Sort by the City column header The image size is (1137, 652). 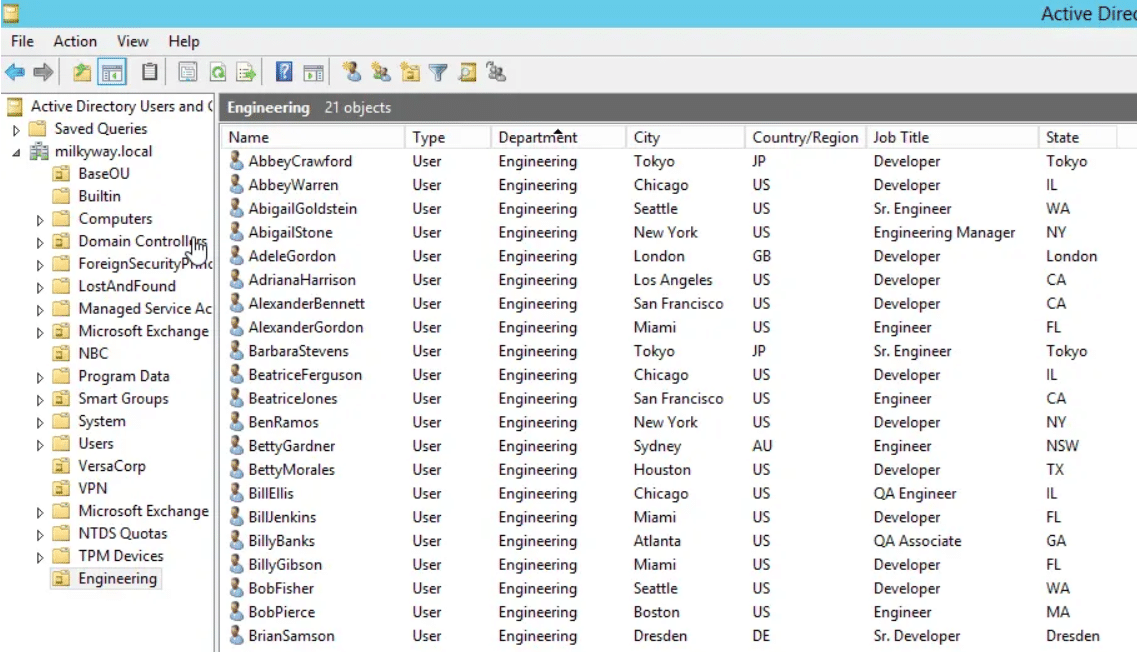[685, 137]
